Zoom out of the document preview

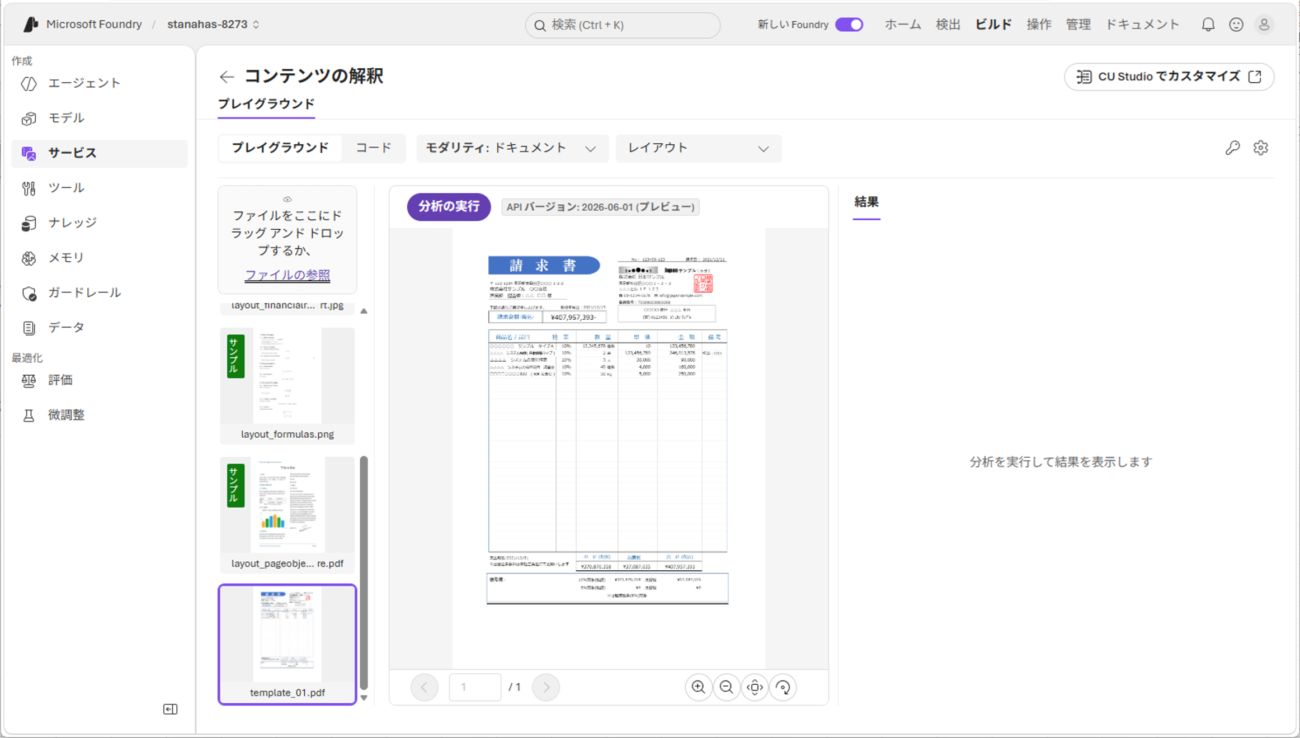pos(727,687)
